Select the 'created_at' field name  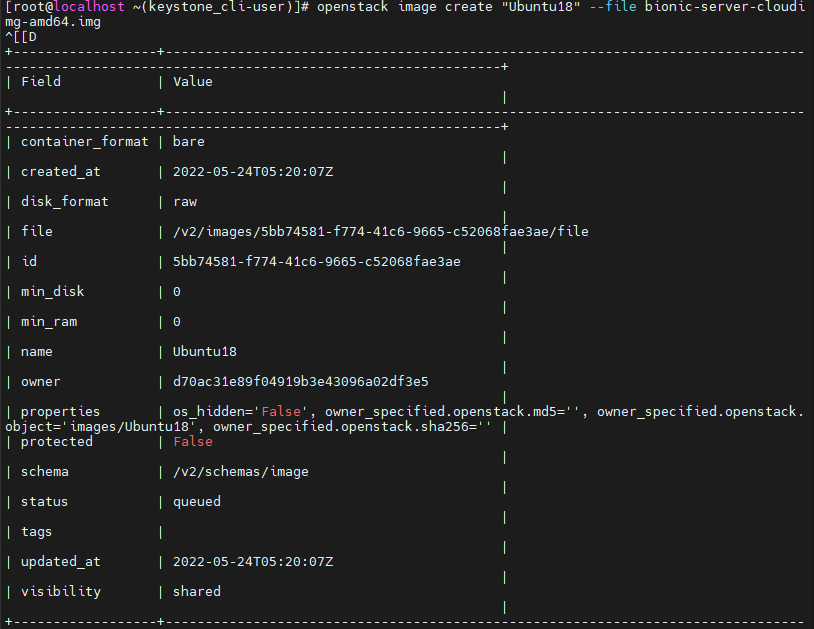(x=61, y=172)
